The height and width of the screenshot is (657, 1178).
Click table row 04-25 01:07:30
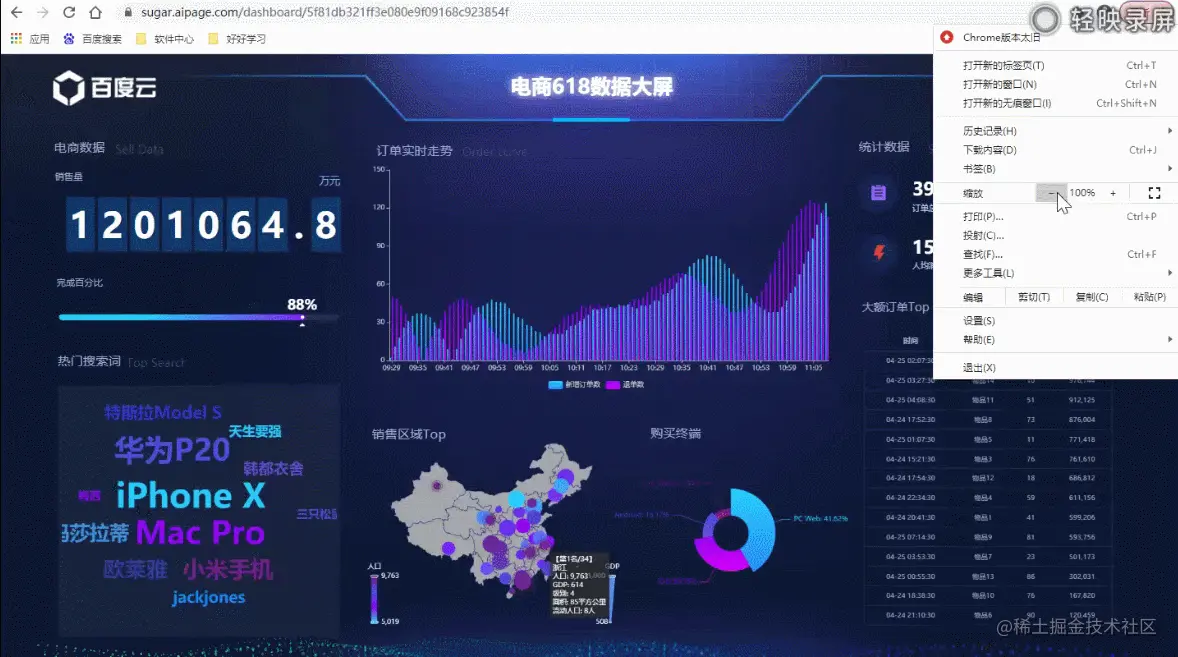pos(988,439)
